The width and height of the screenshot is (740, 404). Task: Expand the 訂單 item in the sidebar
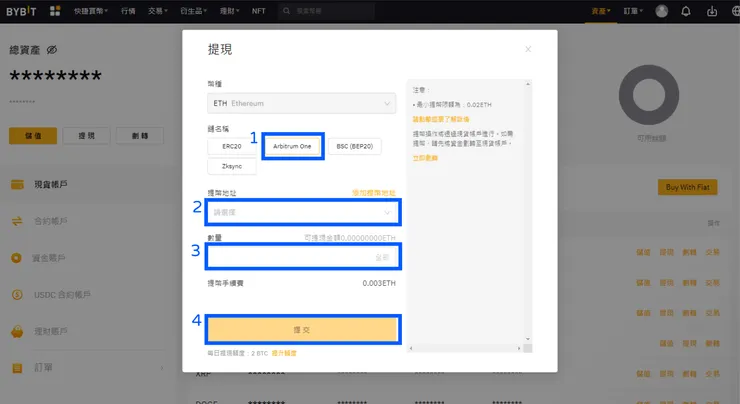click(87, 368)
